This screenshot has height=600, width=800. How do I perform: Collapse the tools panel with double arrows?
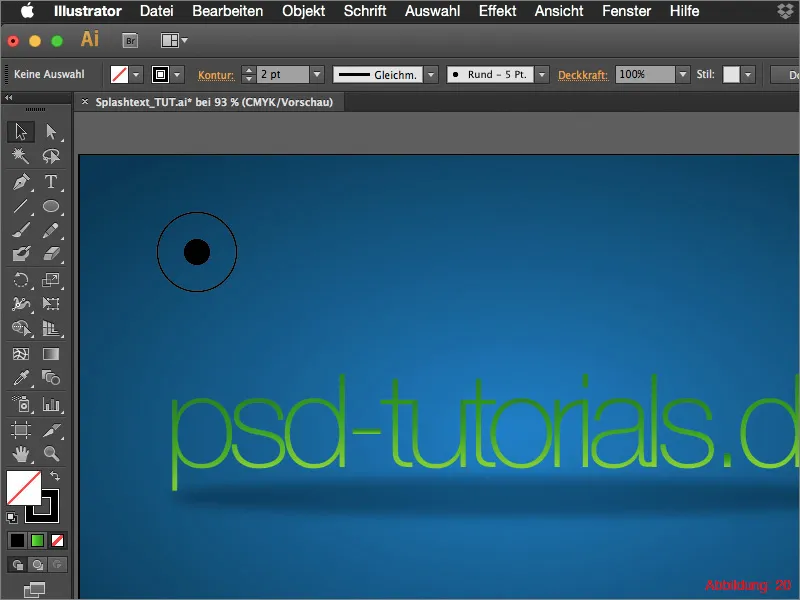pos(9,97)
